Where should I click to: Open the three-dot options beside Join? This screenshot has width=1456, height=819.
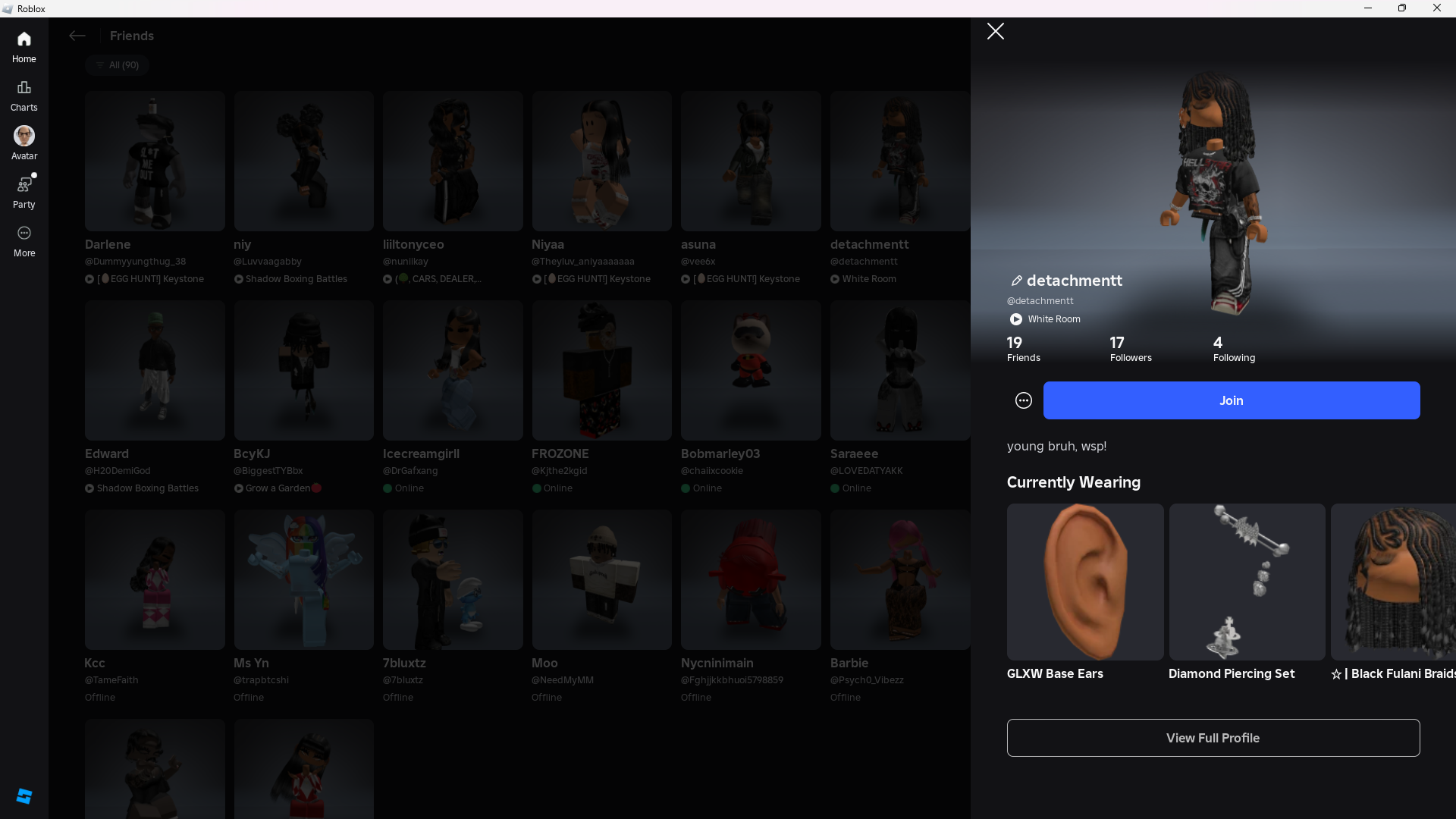tap(1023, 400)
